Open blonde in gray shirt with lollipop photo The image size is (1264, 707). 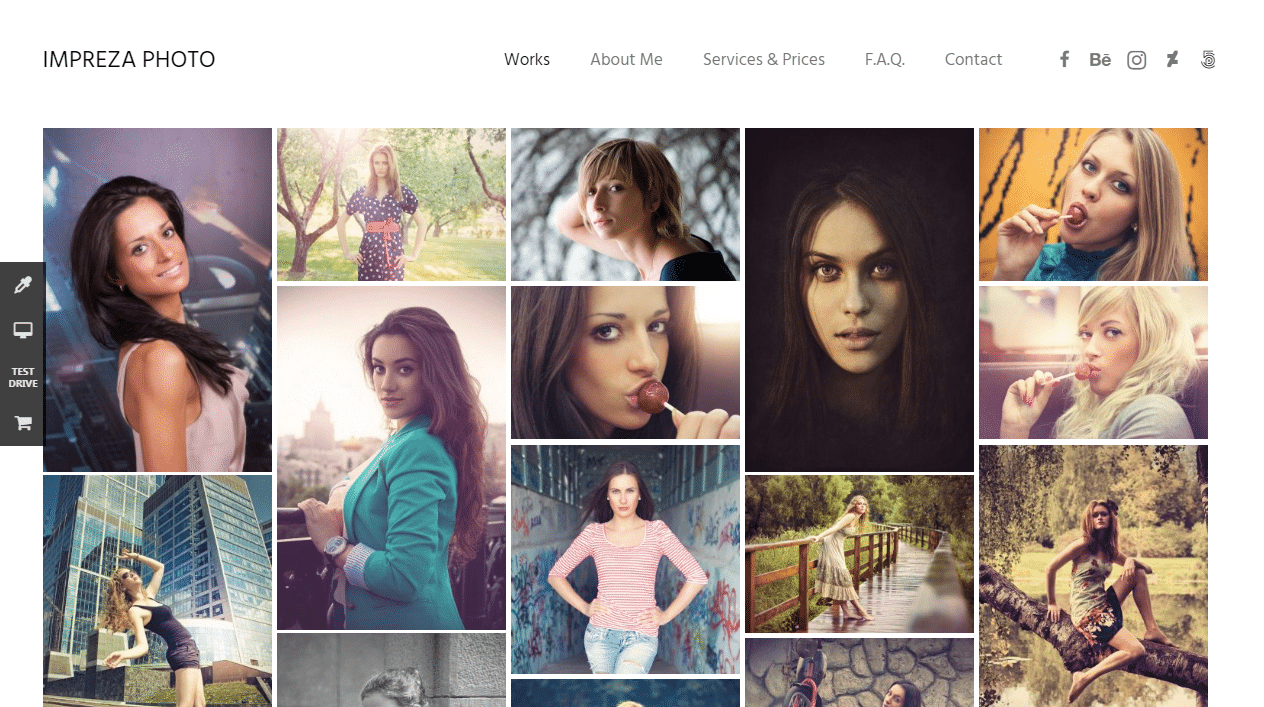(1093, 362)
